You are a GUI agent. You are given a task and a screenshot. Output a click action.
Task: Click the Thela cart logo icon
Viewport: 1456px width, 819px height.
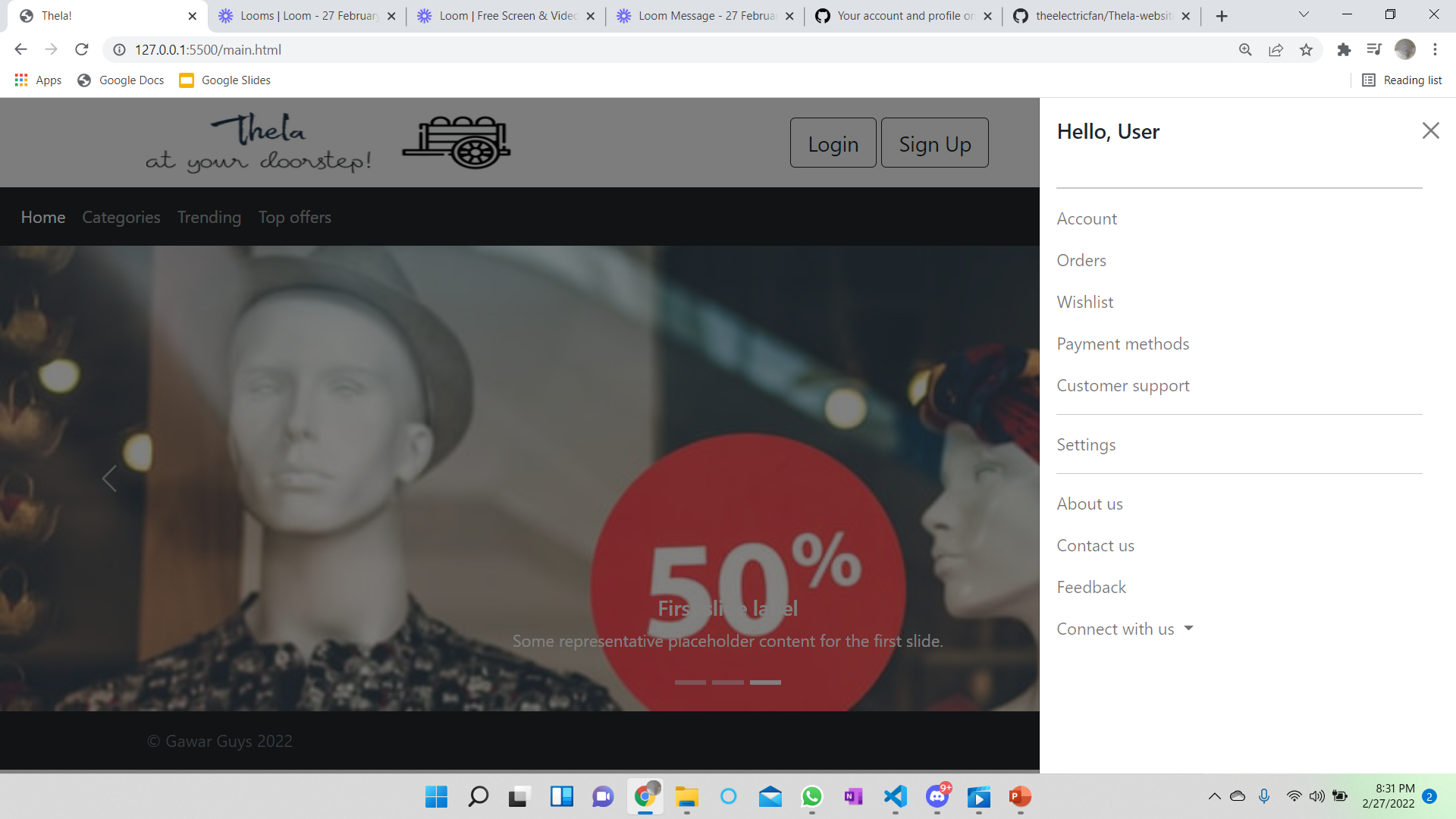pyautogui.click(x=456, y=142)
